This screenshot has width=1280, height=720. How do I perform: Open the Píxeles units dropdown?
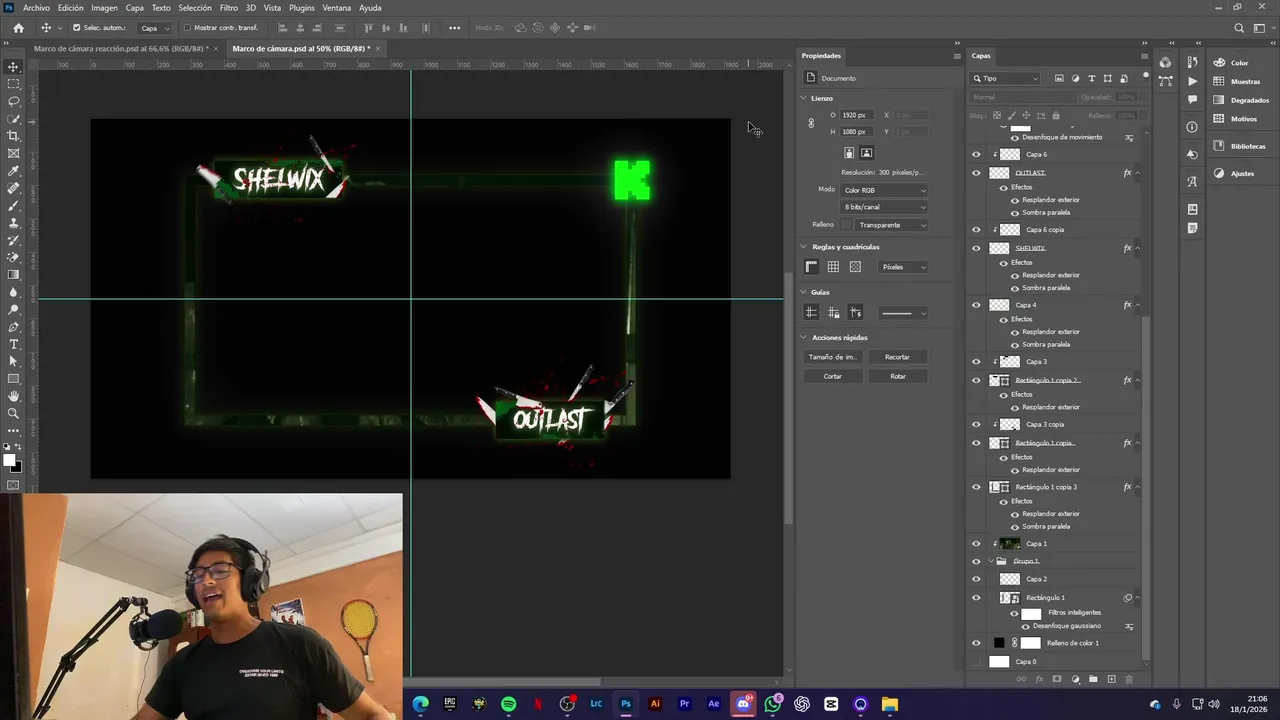pos(903,267)
